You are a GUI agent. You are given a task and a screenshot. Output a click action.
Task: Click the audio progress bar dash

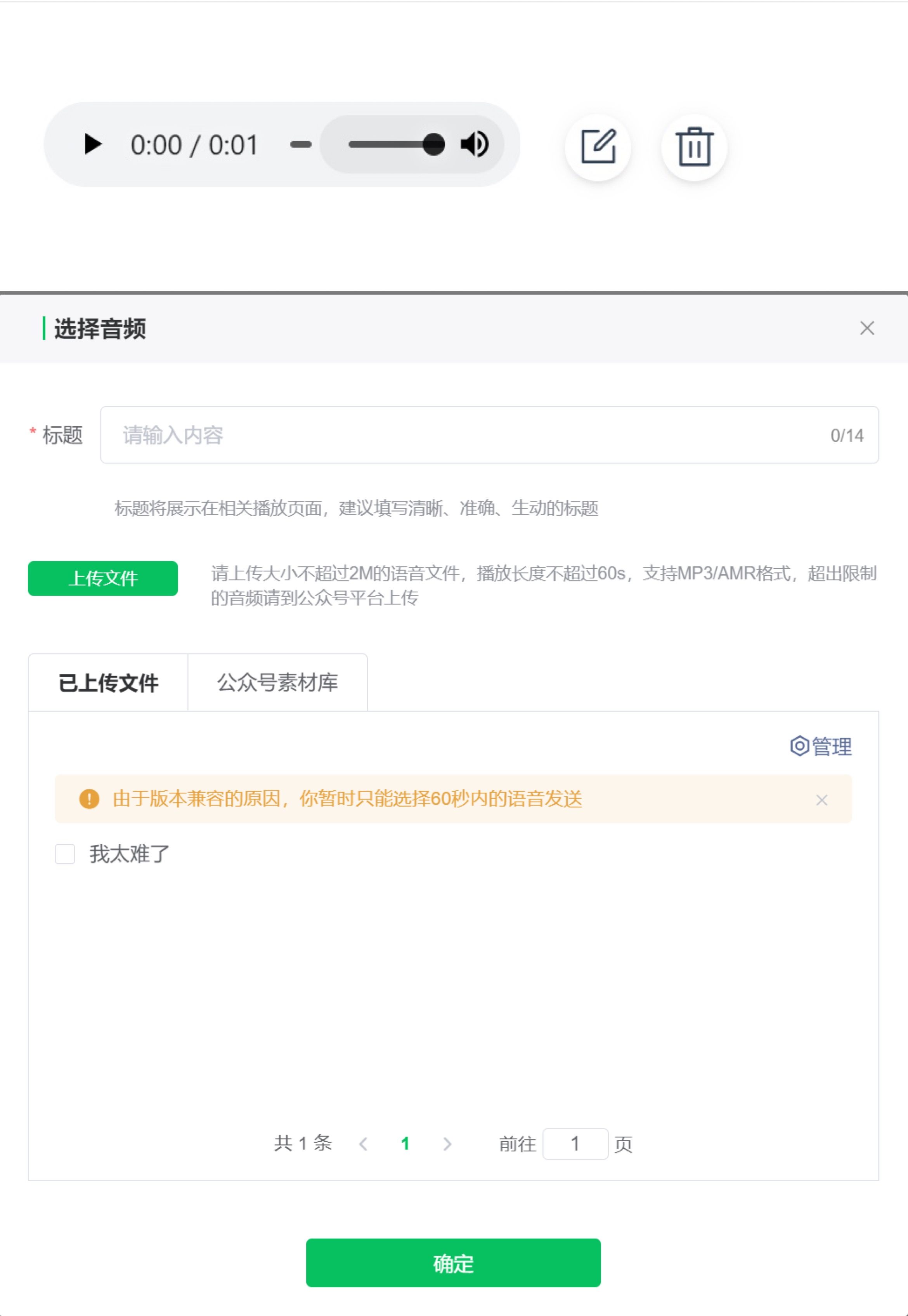click(300, 144)
